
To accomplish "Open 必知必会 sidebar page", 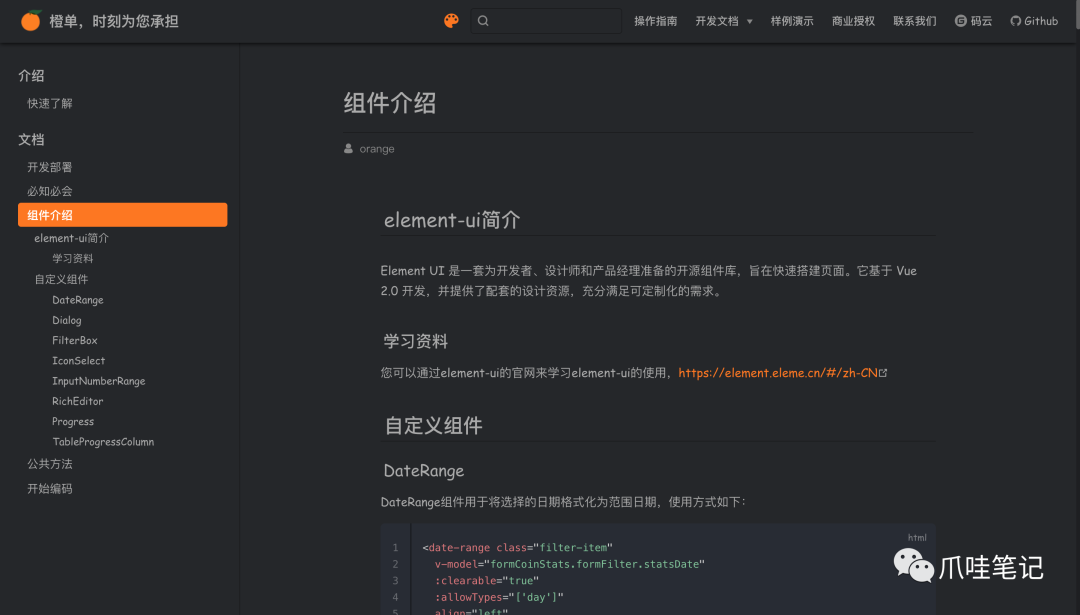I will [x=50, y=191].
